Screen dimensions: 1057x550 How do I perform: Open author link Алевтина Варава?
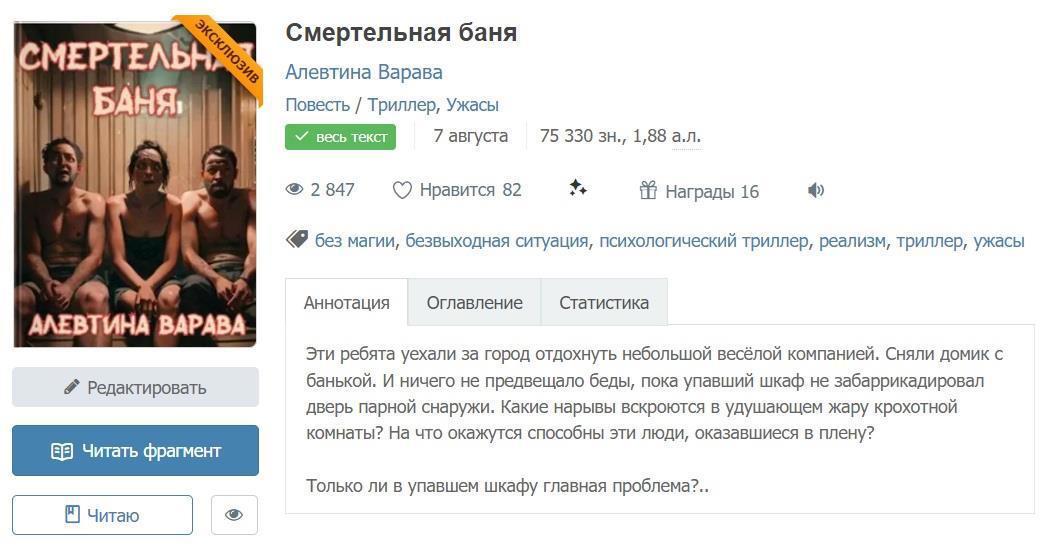coord(364,72)
